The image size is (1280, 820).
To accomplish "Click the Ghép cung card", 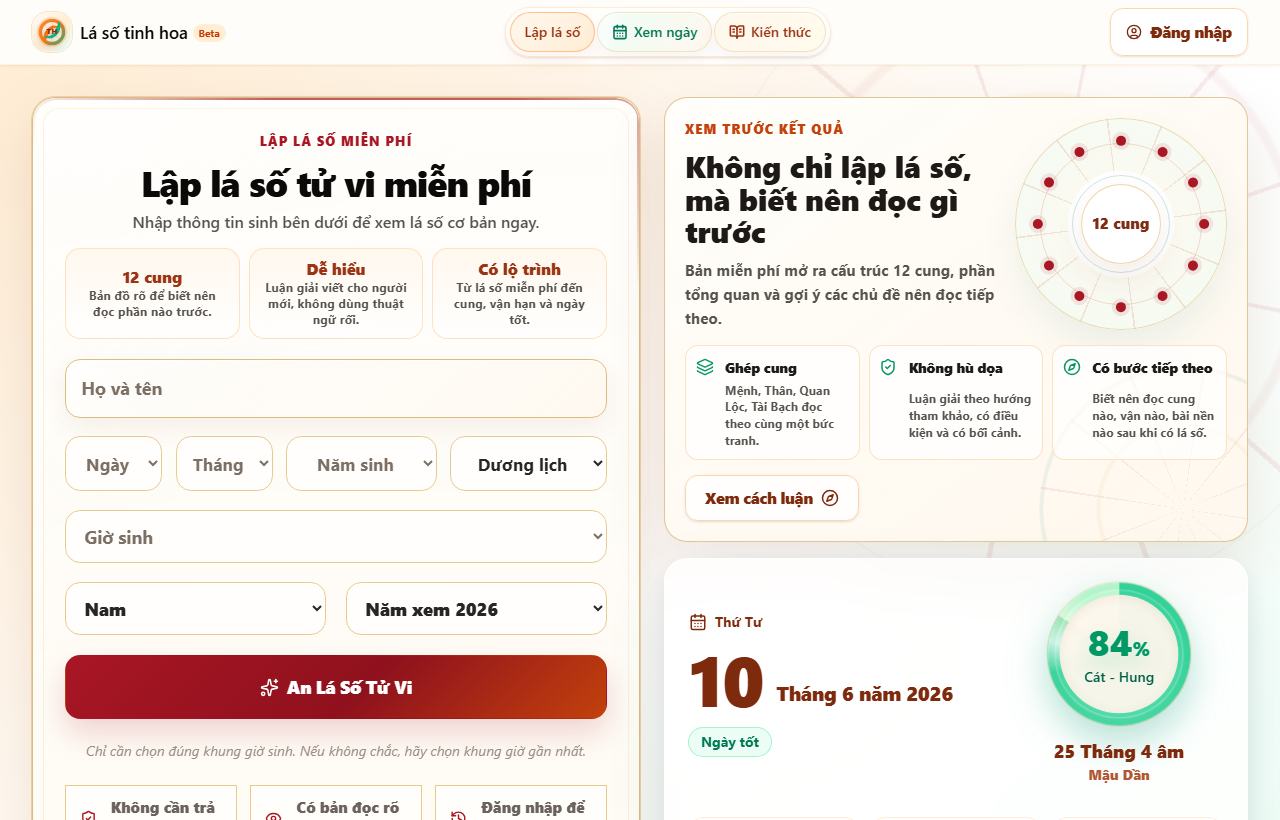I will pos(772,402).
